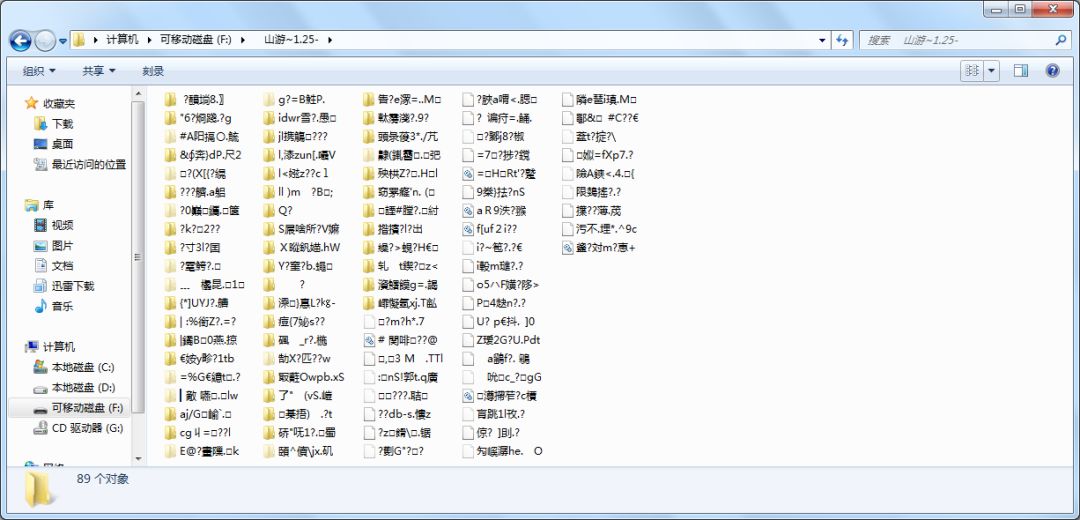Open the view options dropdown arrow
1080x520 pixels.
pos(991,70)
